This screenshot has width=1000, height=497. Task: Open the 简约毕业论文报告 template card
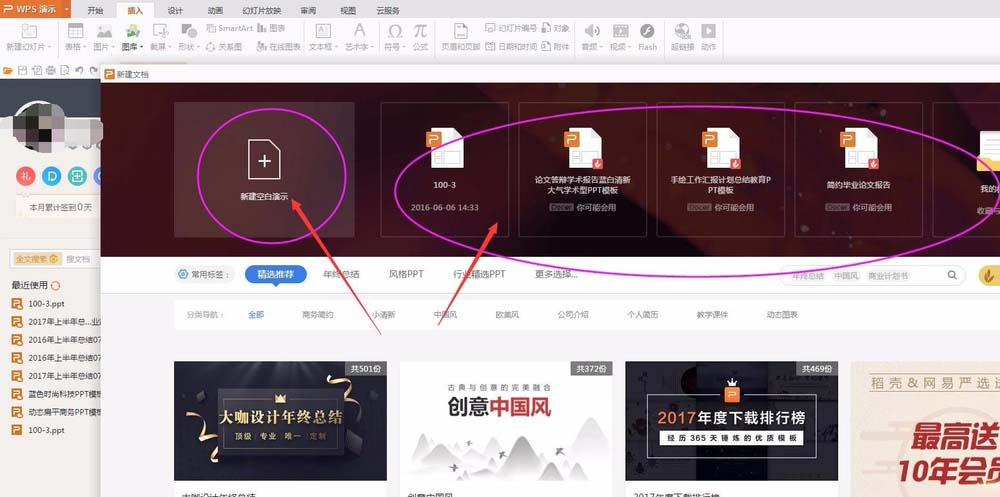(858, 169)
